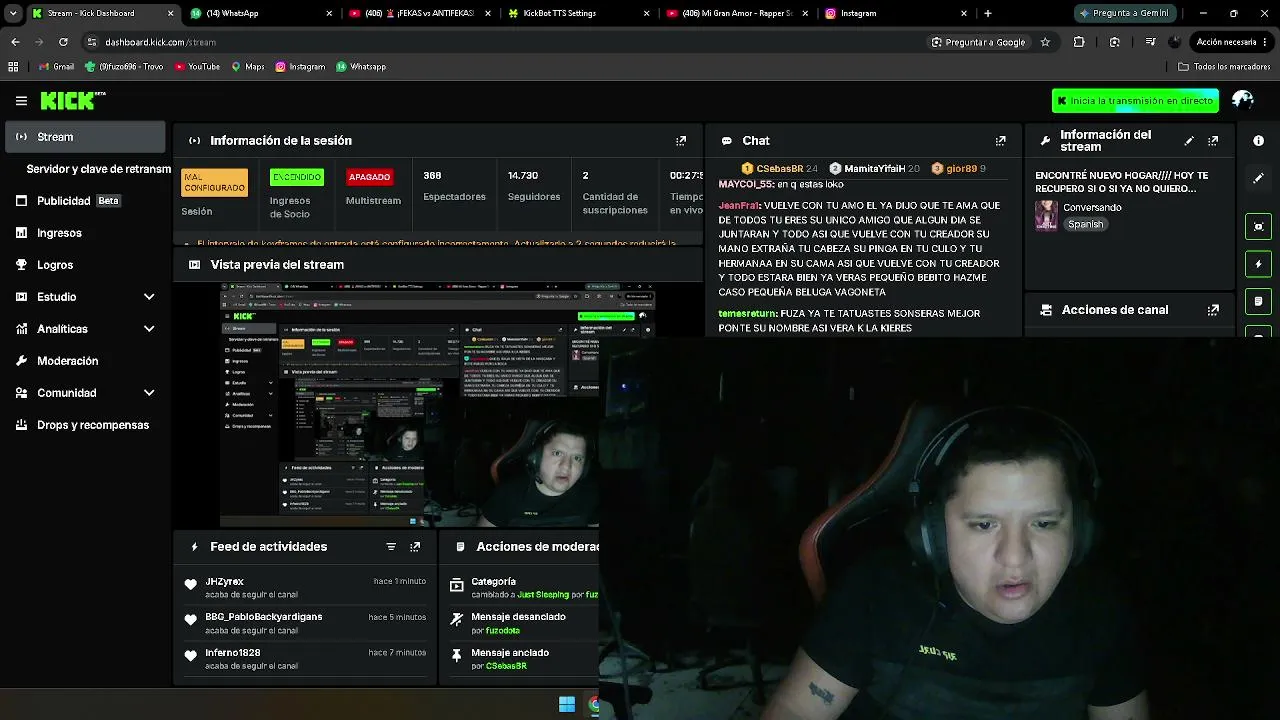The width and height of the screenshot is (1280, 720).
Task: Open the Windows Start menu
Action: 567,704
